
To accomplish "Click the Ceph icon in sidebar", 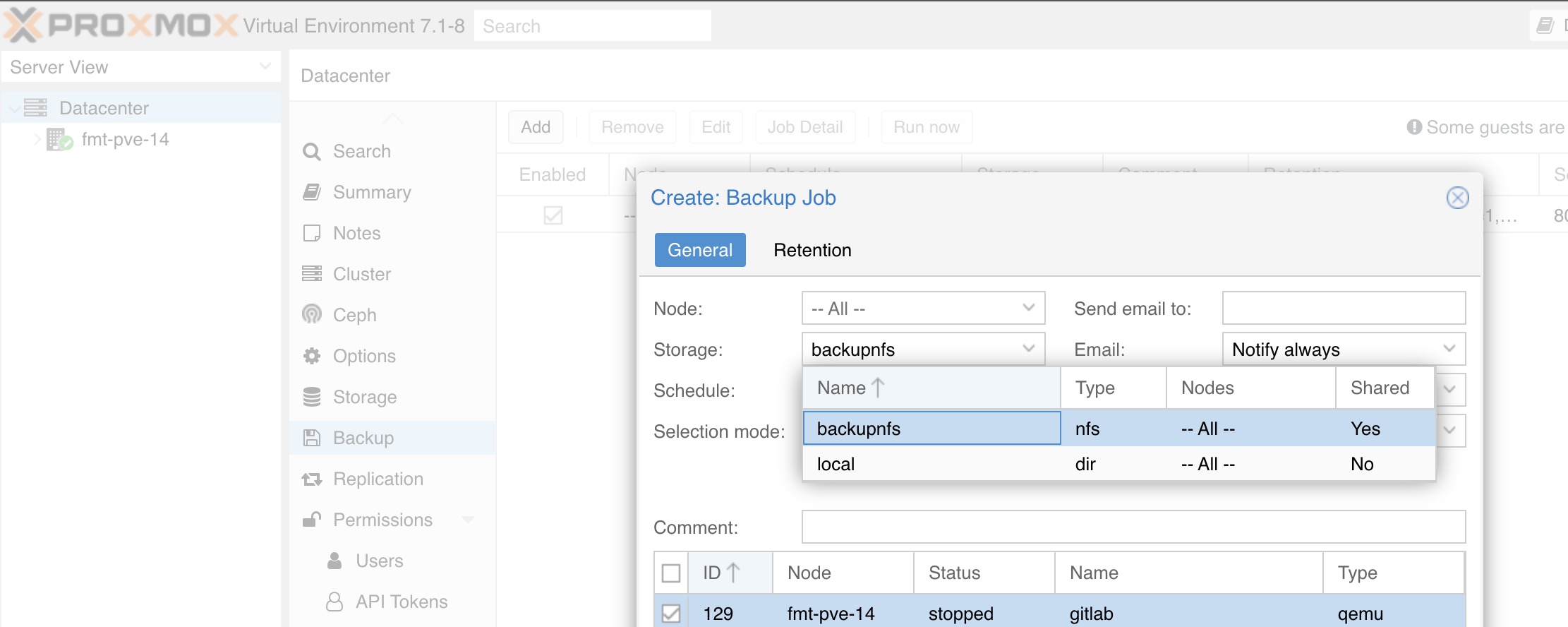I will [311, 314].
